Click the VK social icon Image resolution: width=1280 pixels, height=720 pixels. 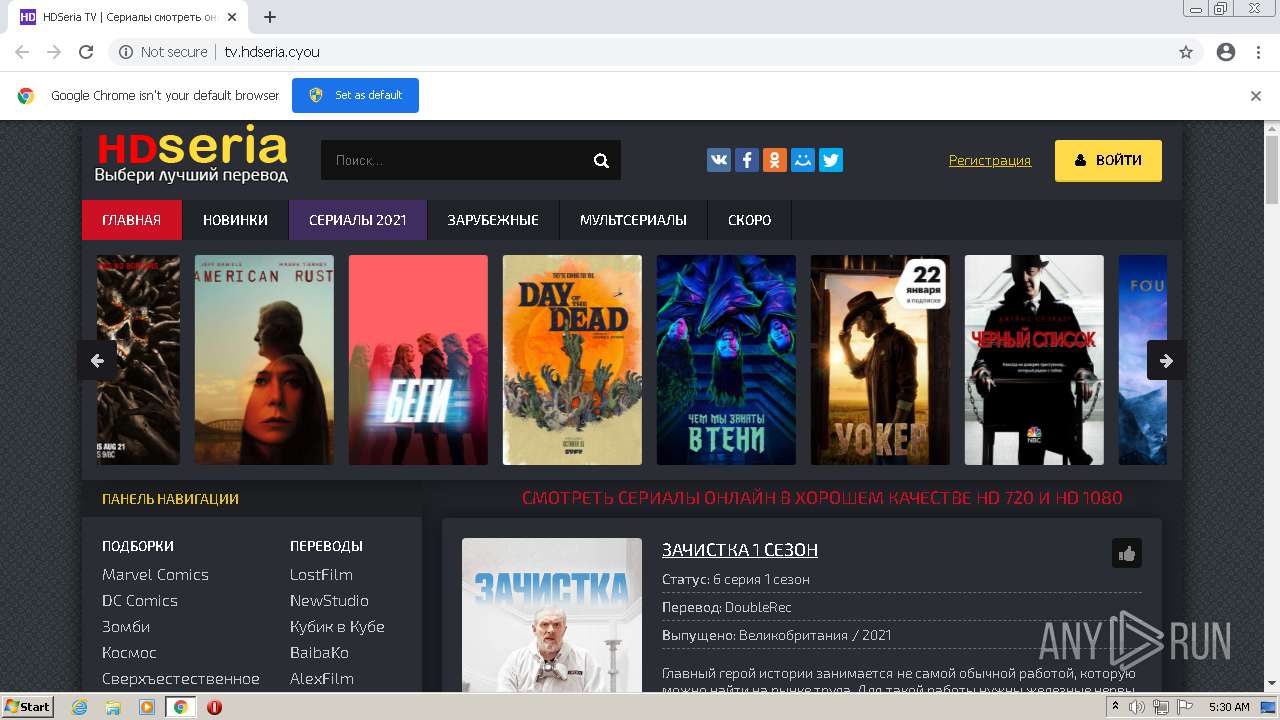pyautogui.click(x=719, y=160)
